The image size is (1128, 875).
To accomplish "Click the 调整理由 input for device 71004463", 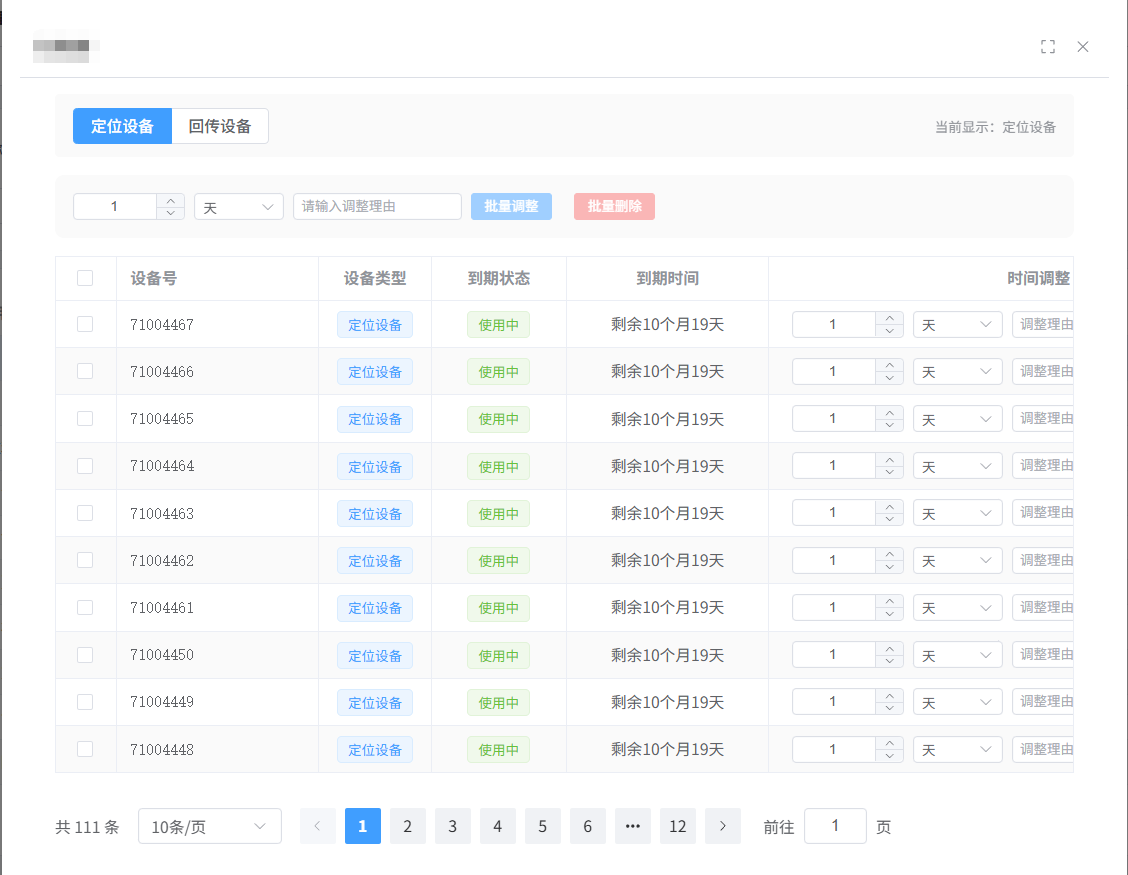I will click(1046, 512).
